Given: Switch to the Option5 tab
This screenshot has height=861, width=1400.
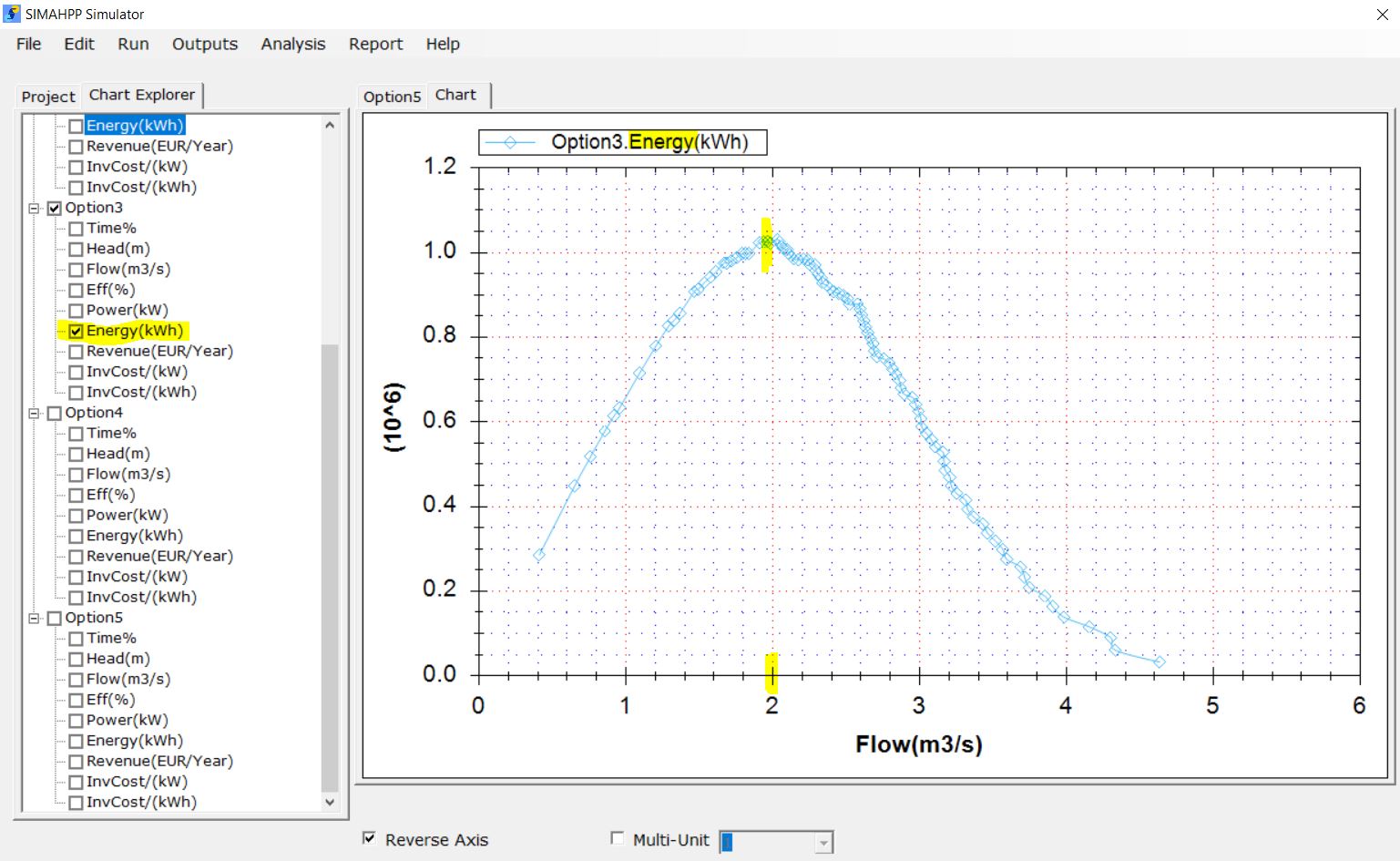Looking at the screenshot, I should tap(393, 97).
